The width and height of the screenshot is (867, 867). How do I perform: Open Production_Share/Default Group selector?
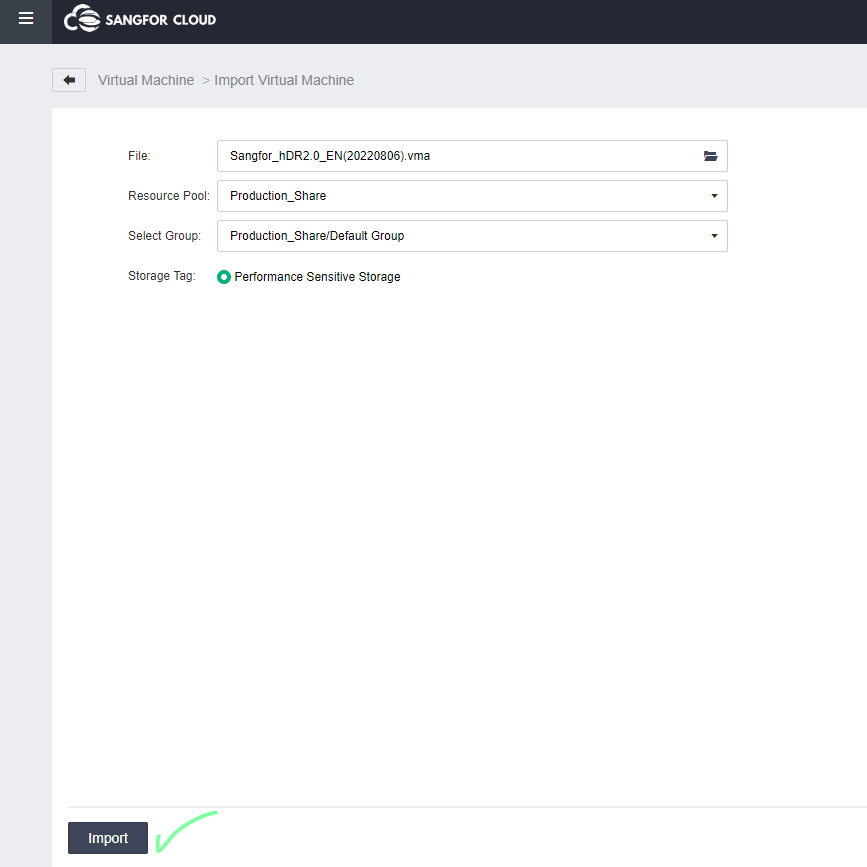coord(470,236)
